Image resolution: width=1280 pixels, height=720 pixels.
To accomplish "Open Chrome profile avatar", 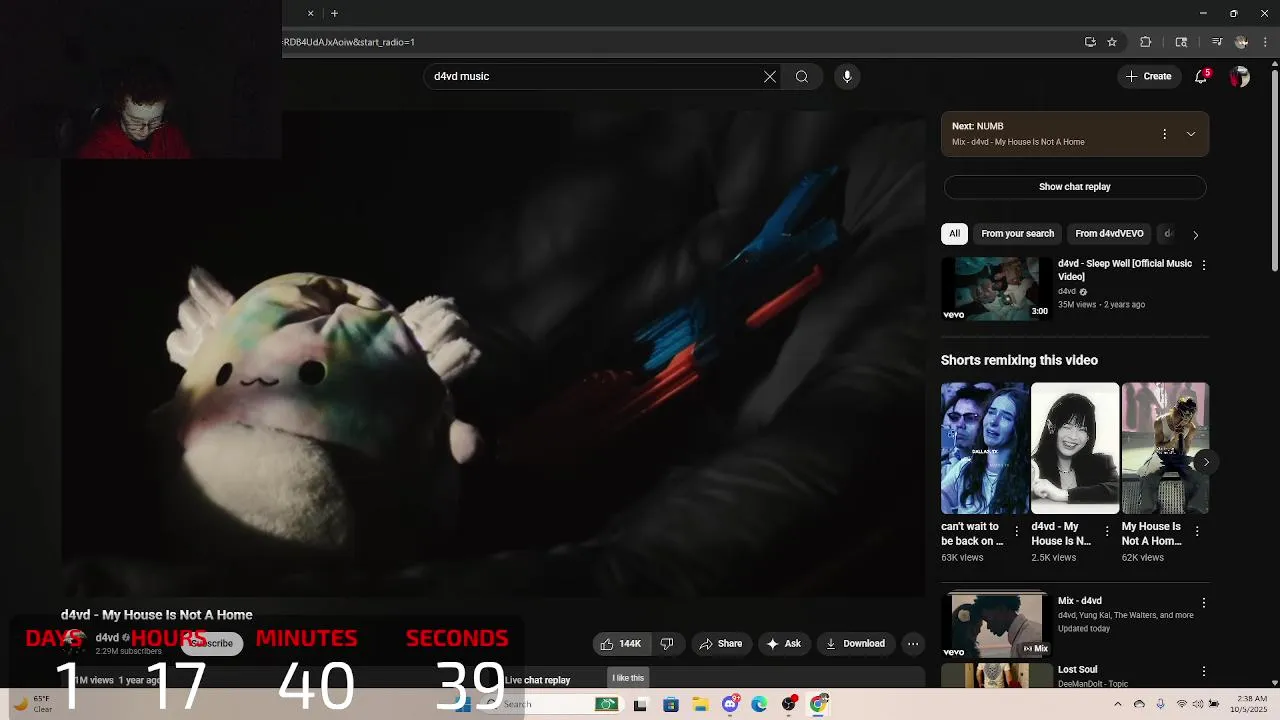I will coord(1241,42).
